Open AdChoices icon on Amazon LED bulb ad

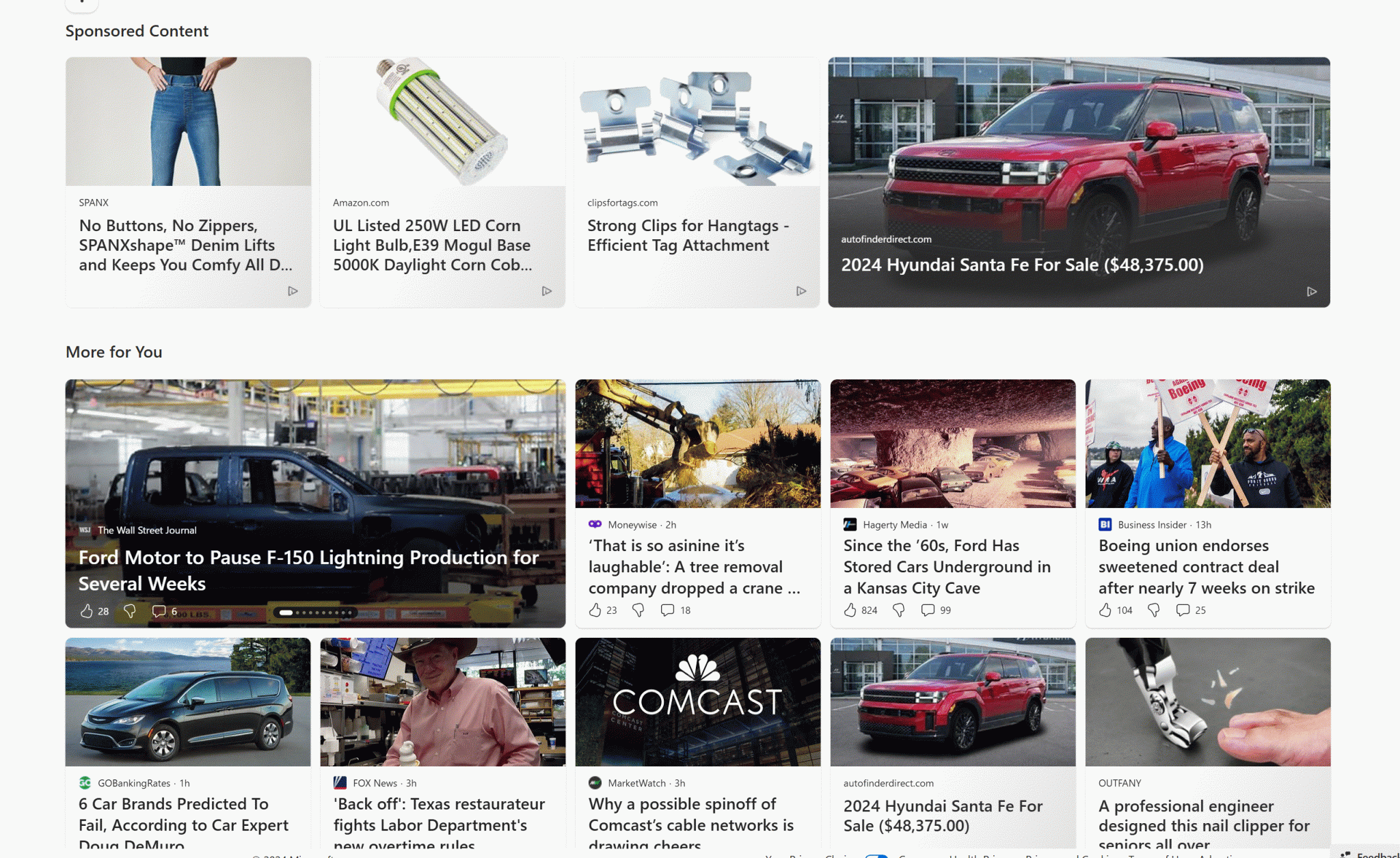pyautogui.click(x=547, y=291)
